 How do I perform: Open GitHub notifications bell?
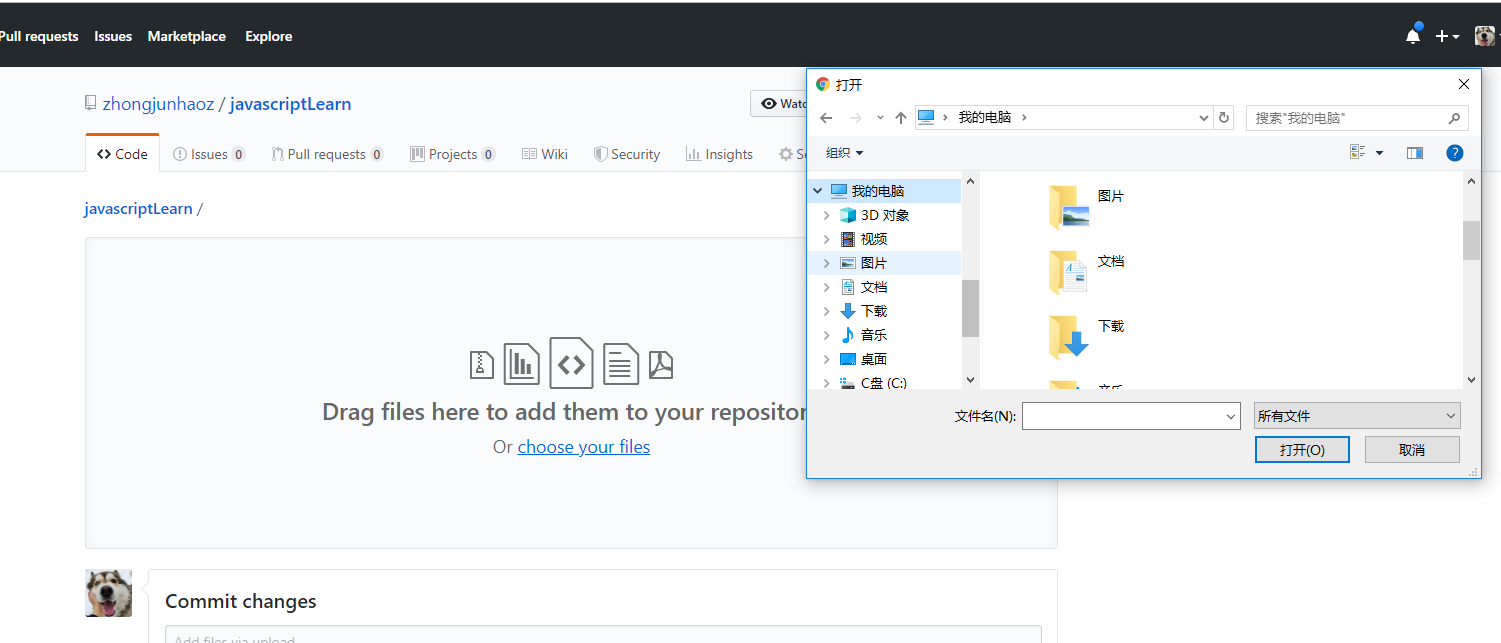point(1413,36)
